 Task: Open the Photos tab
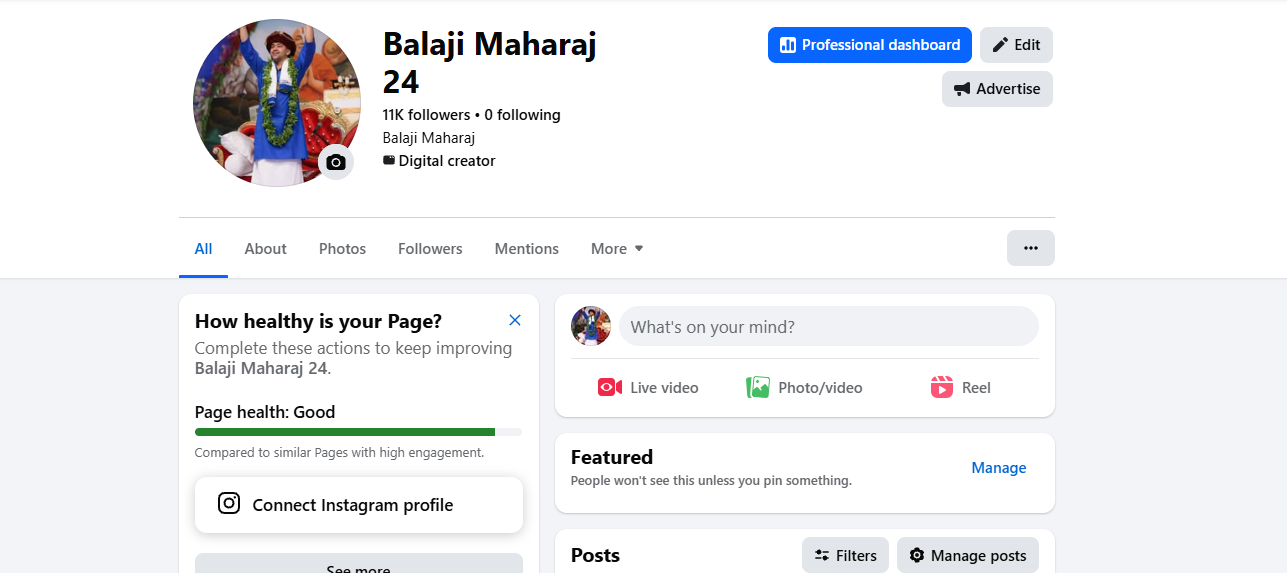coord(342,249)
